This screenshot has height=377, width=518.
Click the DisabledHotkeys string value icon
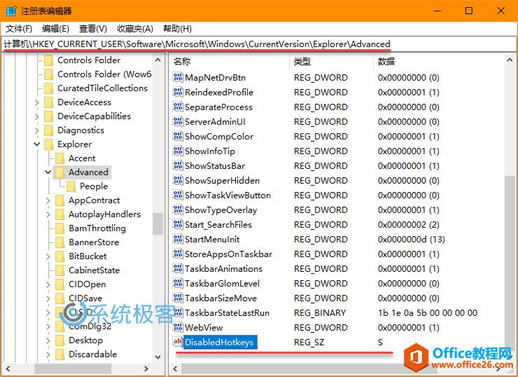[178, 342]
